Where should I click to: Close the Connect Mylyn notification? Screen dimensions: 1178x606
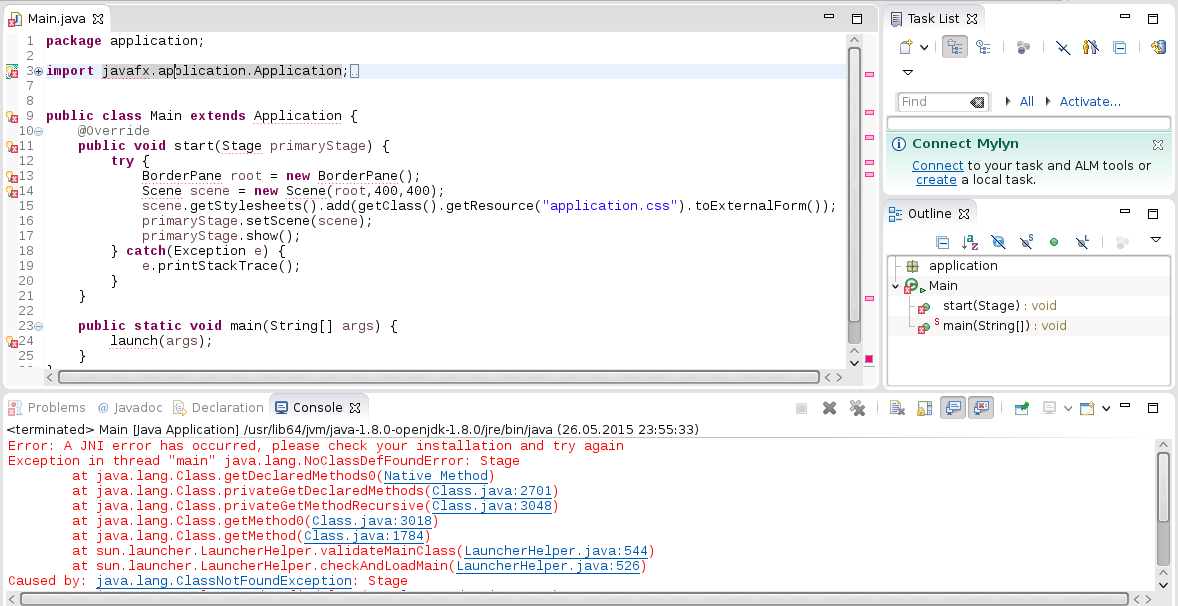(1158, 144)
